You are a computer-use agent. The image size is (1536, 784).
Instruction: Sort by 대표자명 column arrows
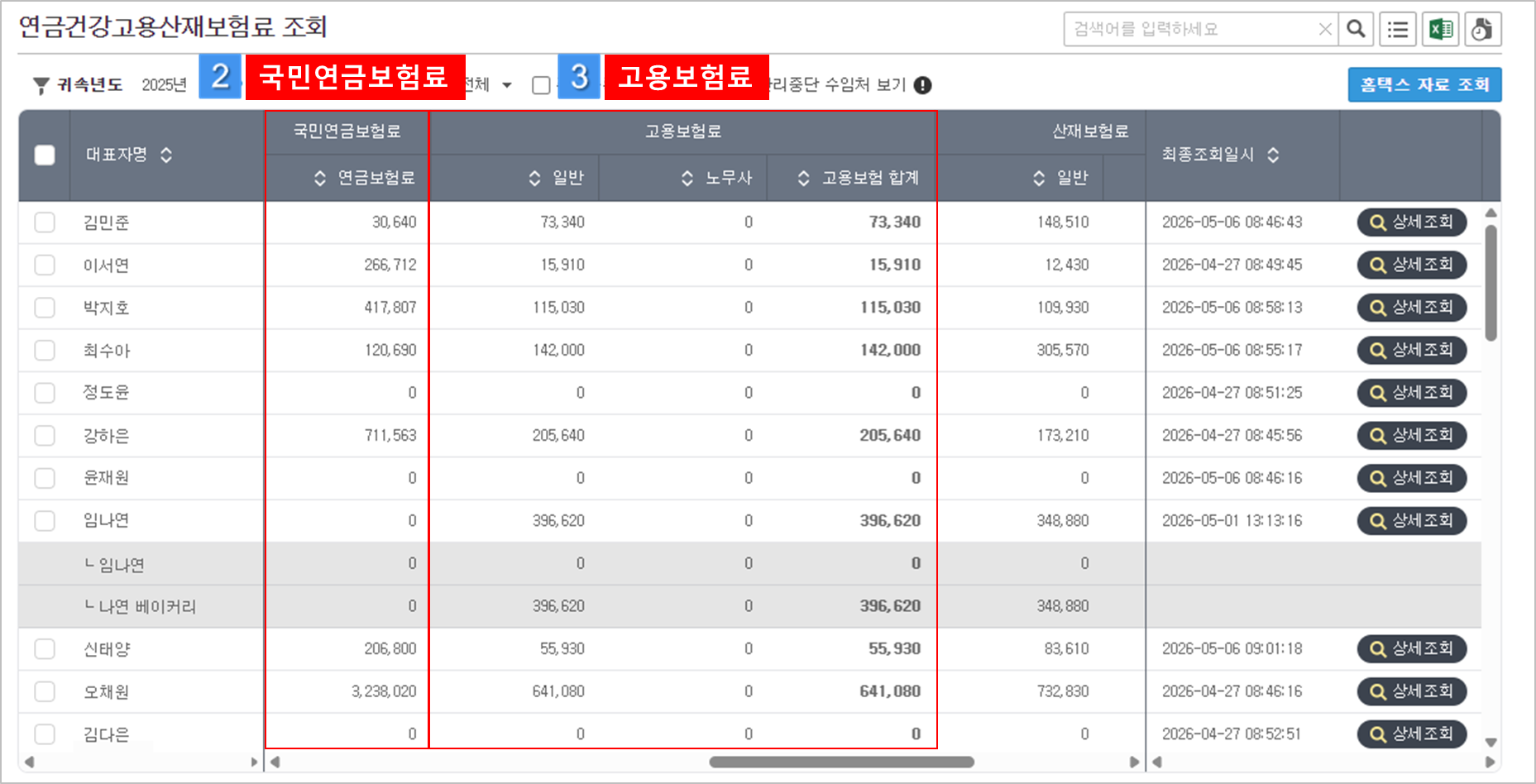point(166,155)
